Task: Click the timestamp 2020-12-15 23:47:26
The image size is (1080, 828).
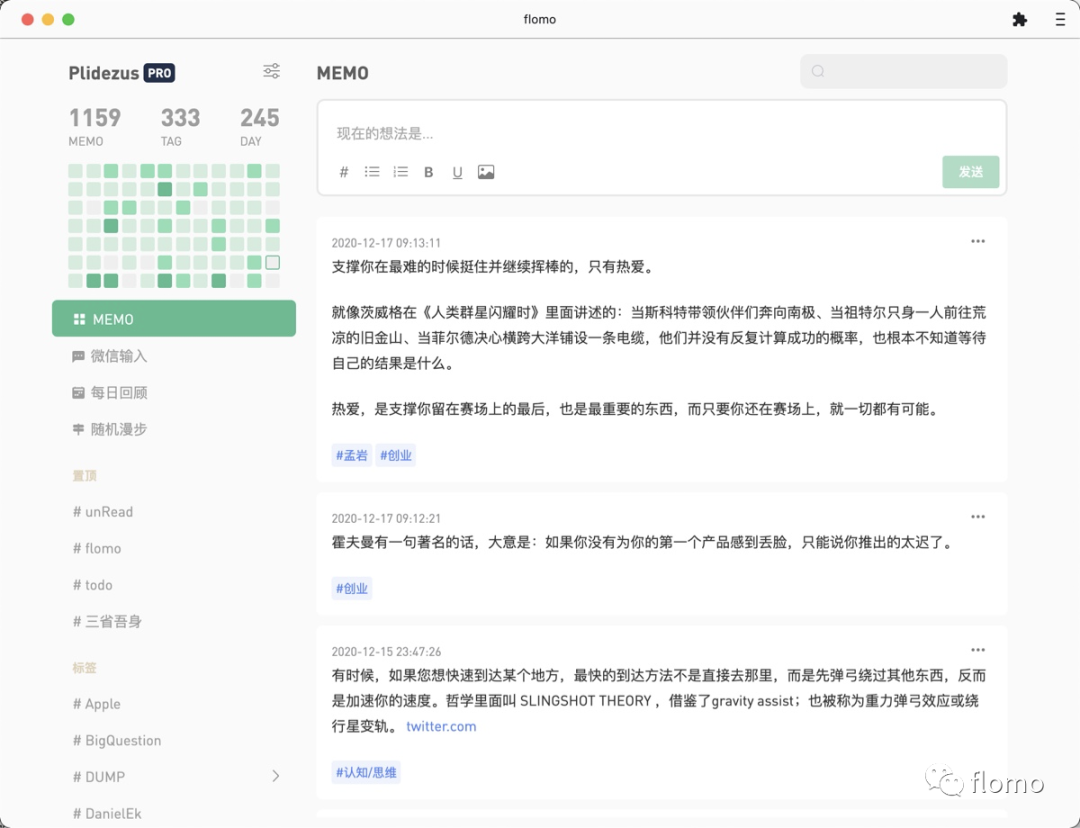Action: [386, 652]
